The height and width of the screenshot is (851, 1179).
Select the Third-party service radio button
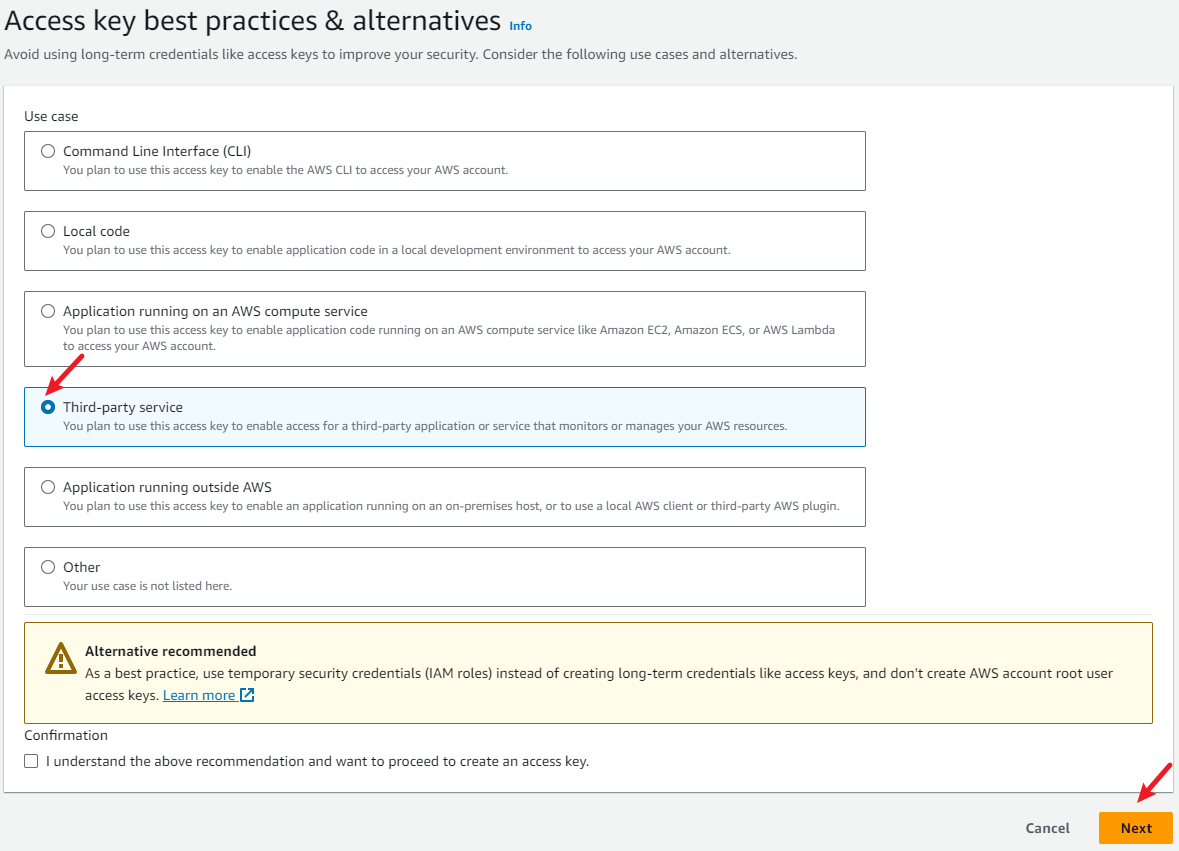click(48, 407)
